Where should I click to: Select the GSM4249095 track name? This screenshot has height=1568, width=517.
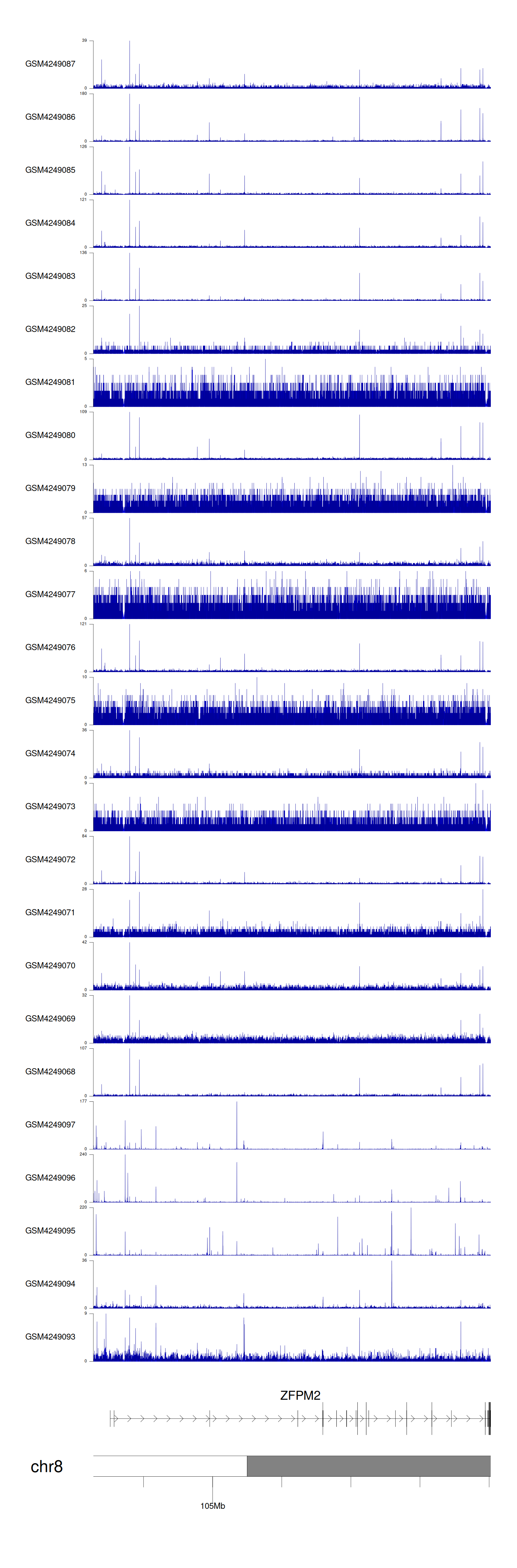(x=50, y=1230)
